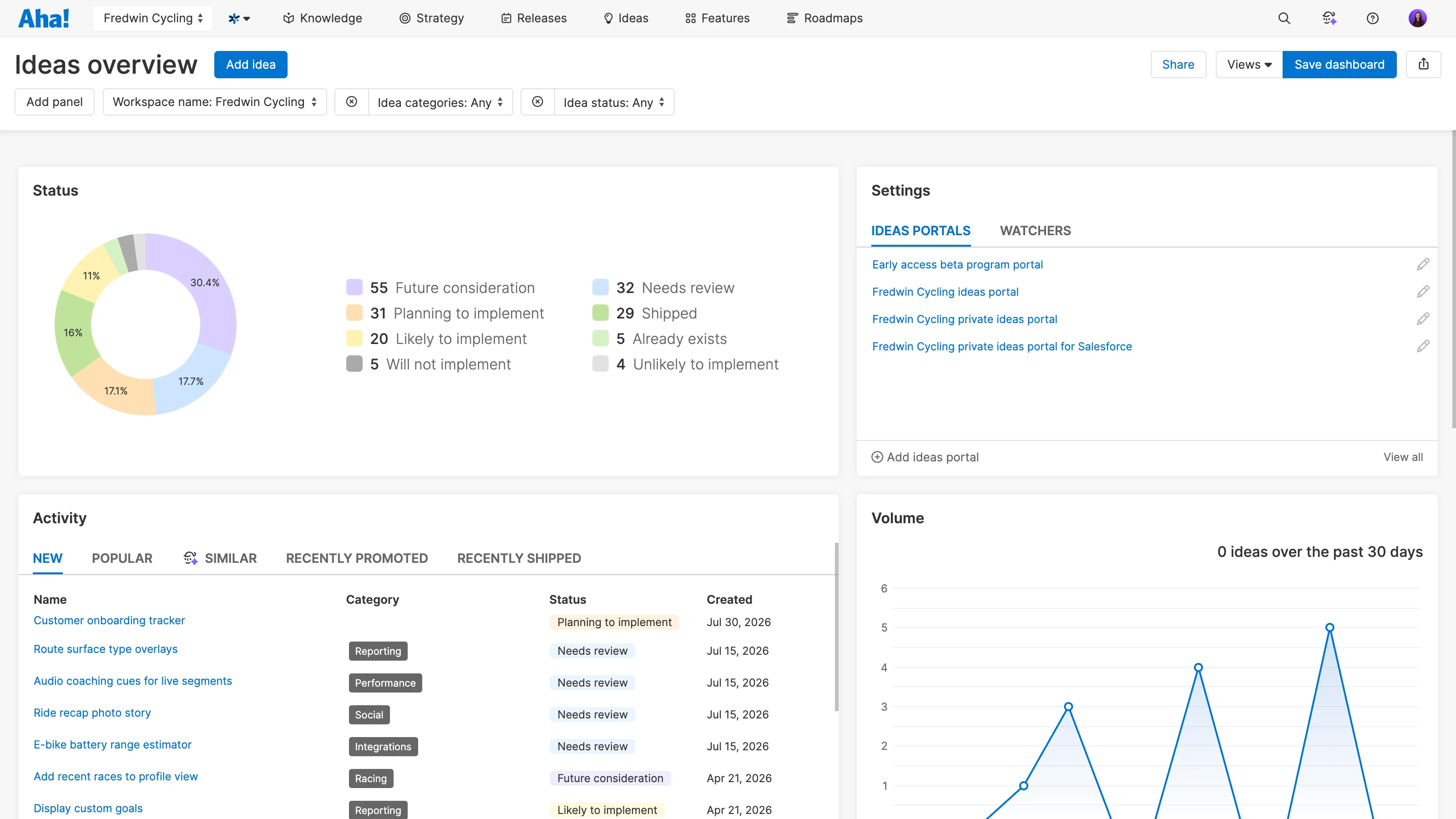This screenshot has height=819, width=1456.
Task: Open the Ride recap photo story idea
Action: (92, 712)
